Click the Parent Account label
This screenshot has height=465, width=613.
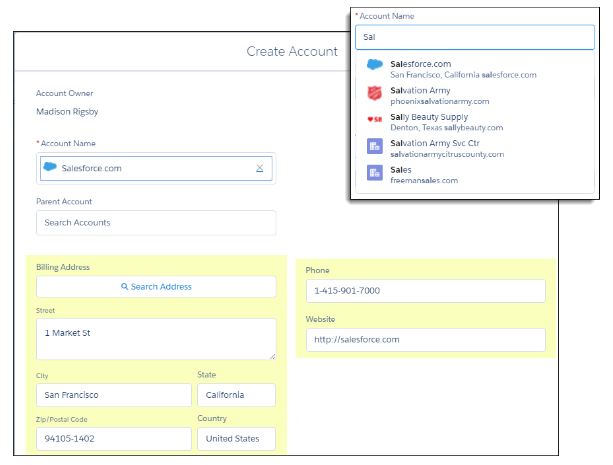[64, 201]
